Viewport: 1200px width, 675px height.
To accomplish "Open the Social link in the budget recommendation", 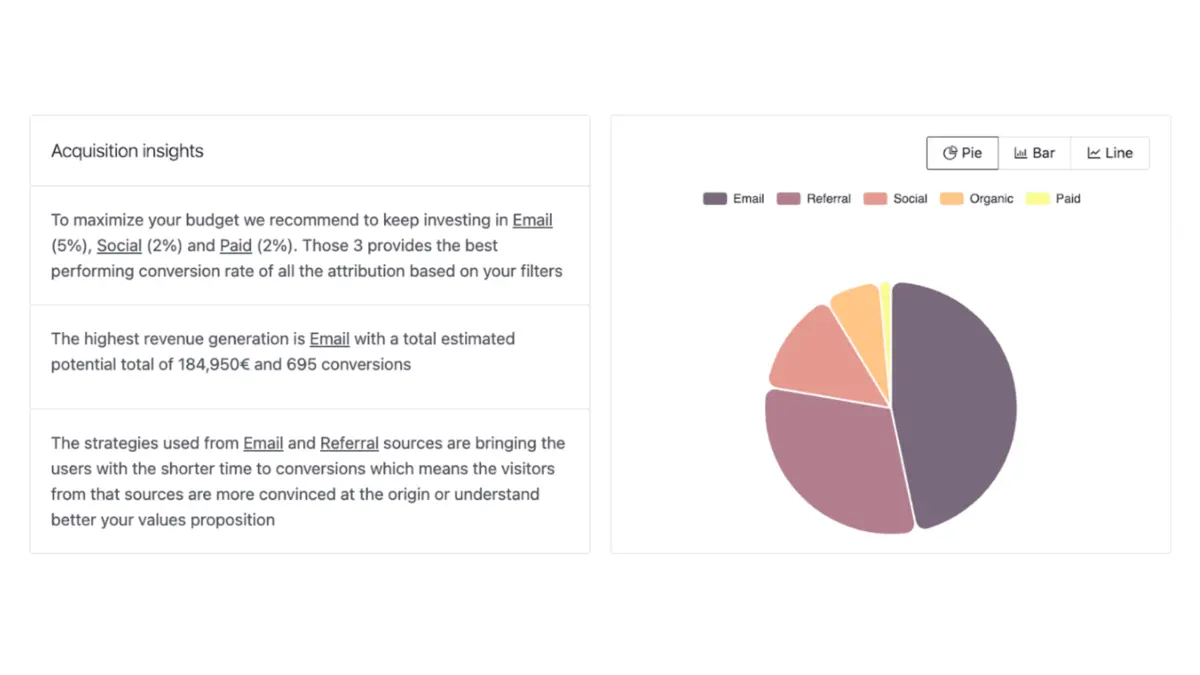I will (x=119, y=245).
